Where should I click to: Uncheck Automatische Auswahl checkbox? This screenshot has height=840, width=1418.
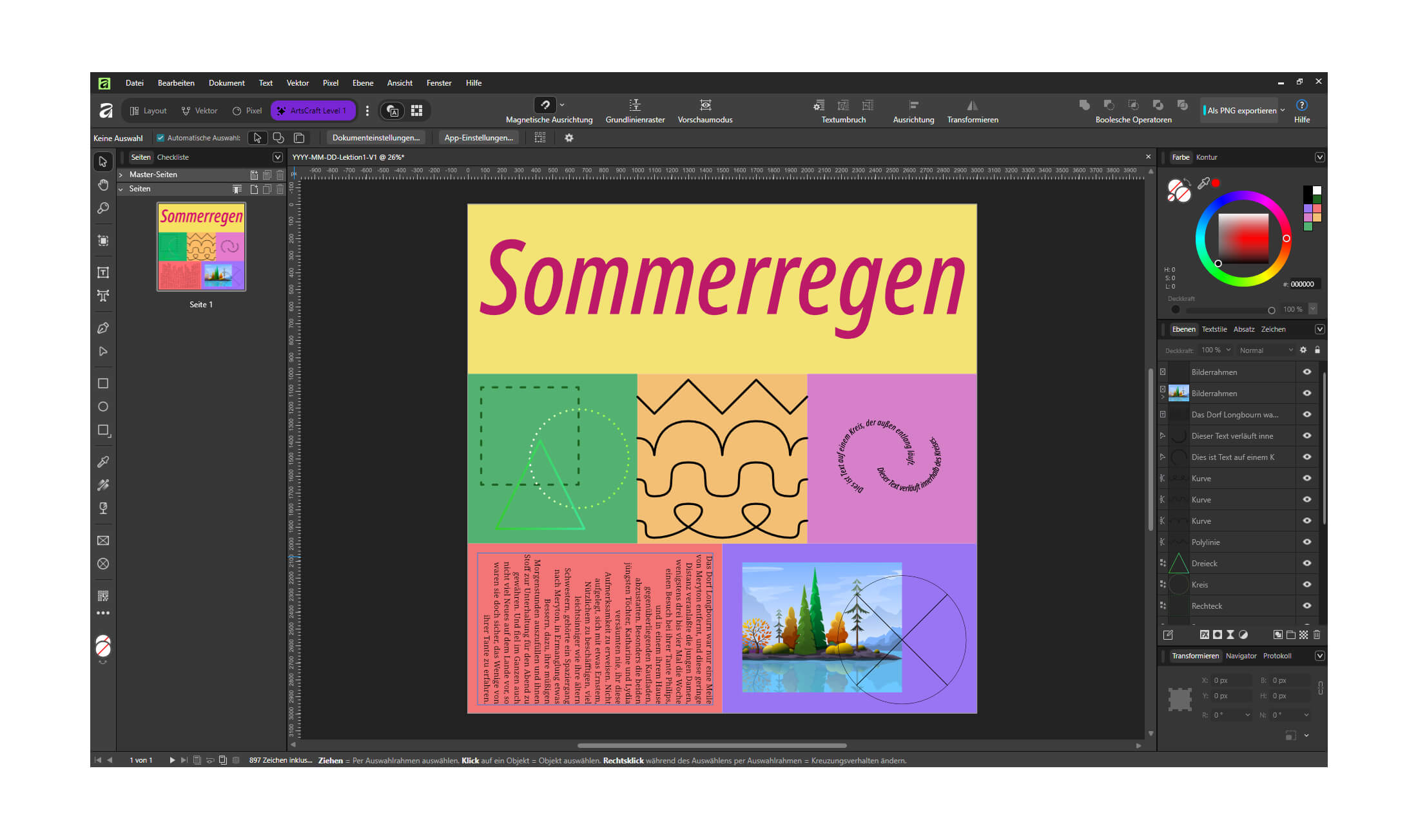click(160, 138)
